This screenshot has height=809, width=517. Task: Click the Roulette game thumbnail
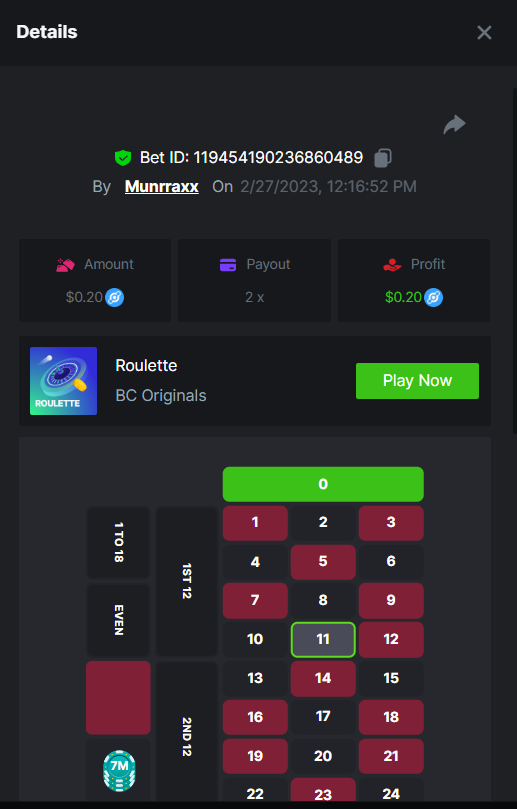point(63,381)
